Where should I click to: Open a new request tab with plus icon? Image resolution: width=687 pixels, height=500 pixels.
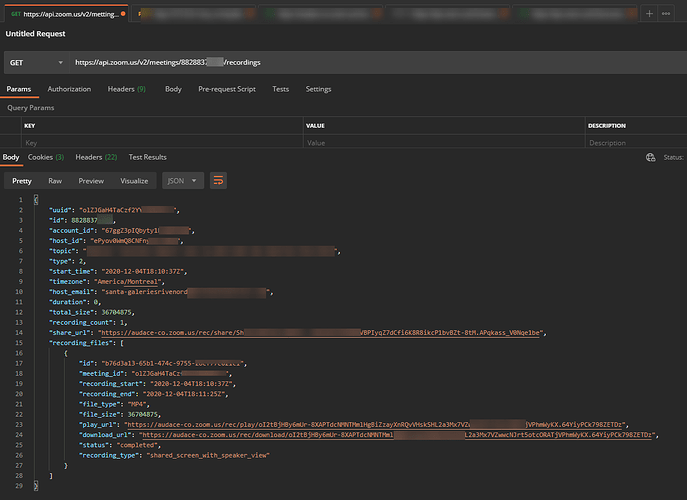pyautogui.click(x=650, y=13)
